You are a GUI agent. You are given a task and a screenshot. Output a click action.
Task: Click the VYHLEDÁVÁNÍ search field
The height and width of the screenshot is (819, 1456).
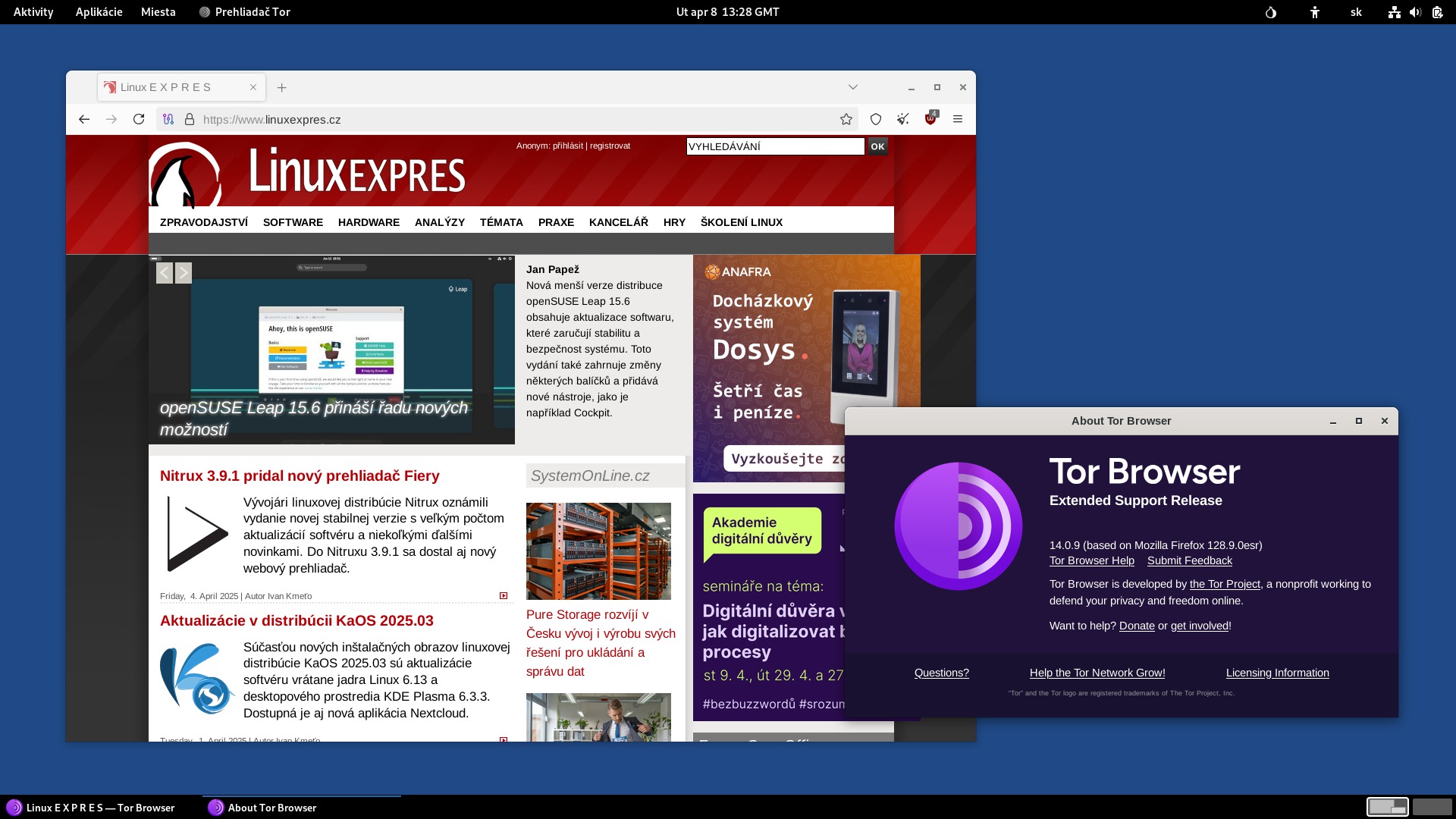point(775,146)
